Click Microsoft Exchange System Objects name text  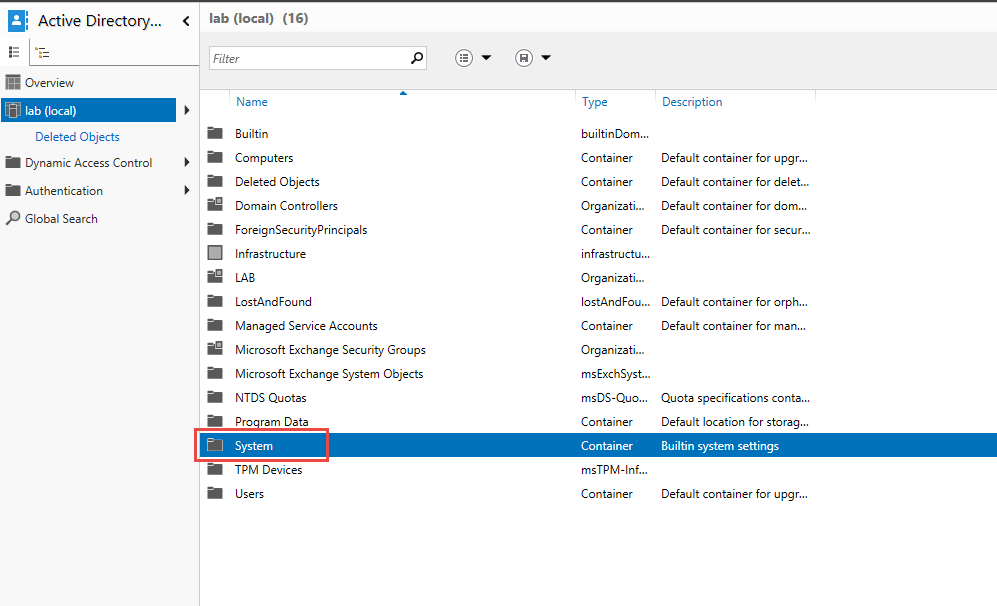tap(329, 374)
